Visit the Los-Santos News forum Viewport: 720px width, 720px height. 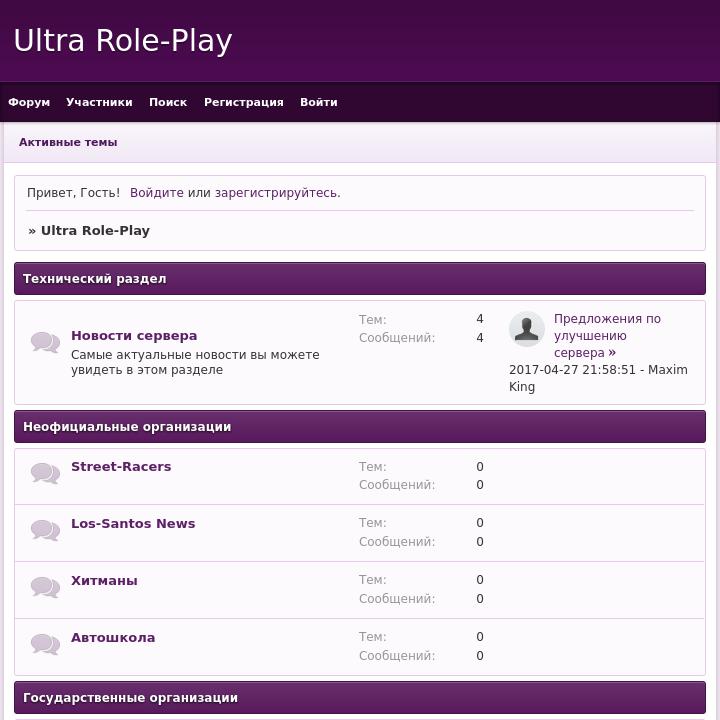133,524
